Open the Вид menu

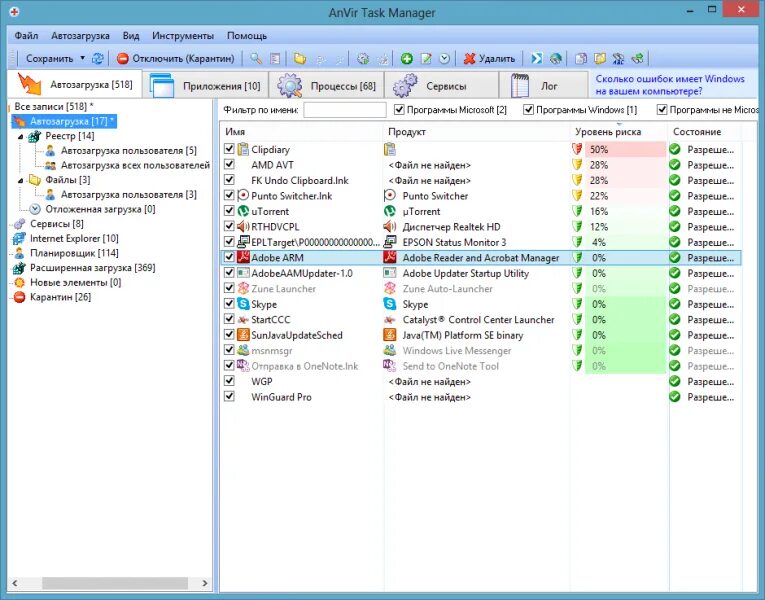pyautogui.click(x=131, y=36)
